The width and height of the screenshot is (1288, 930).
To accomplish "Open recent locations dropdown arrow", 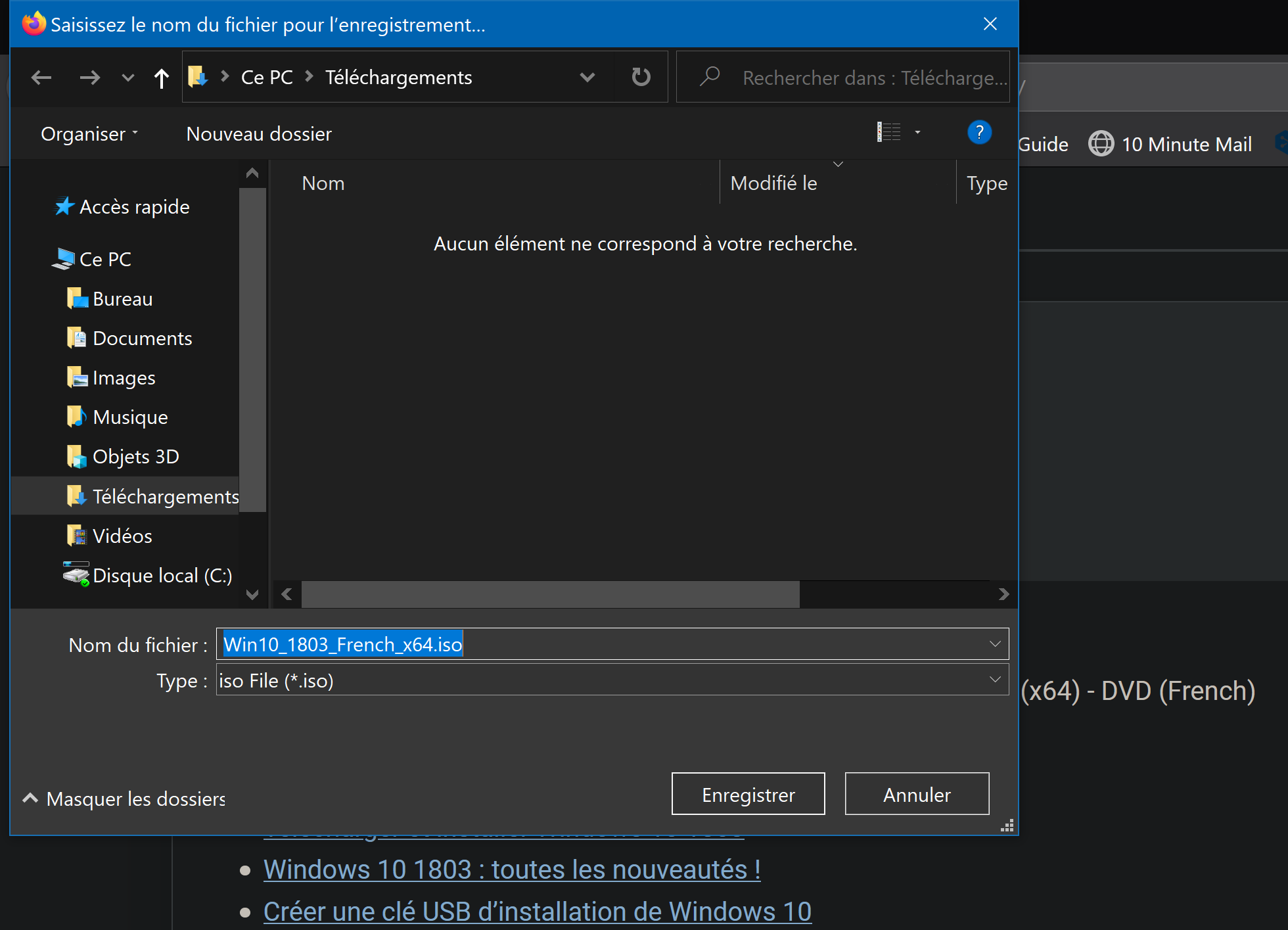I will tap(127, 78).
